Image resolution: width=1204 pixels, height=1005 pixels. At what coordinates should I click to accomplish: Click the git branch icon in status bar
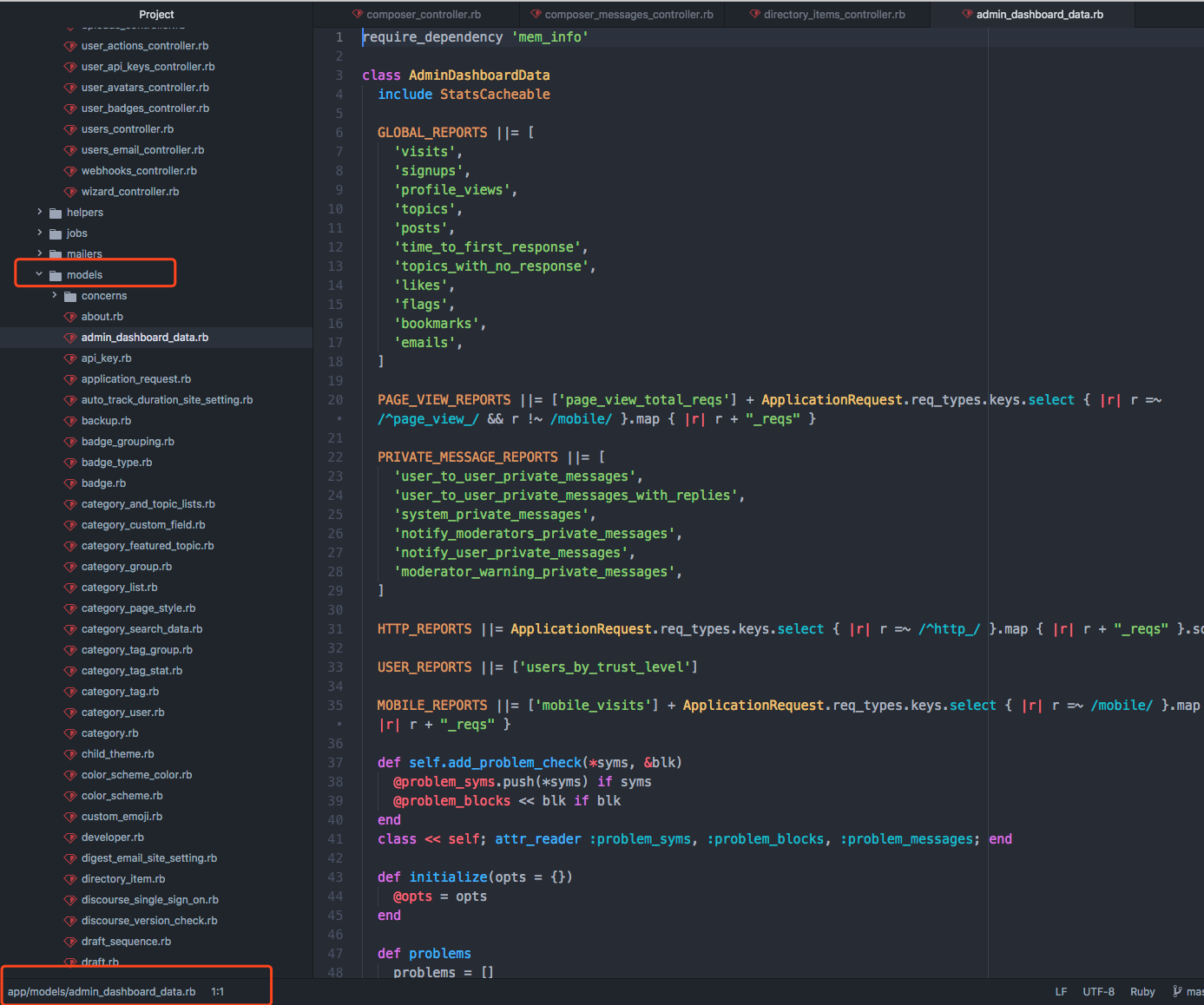1177,991
